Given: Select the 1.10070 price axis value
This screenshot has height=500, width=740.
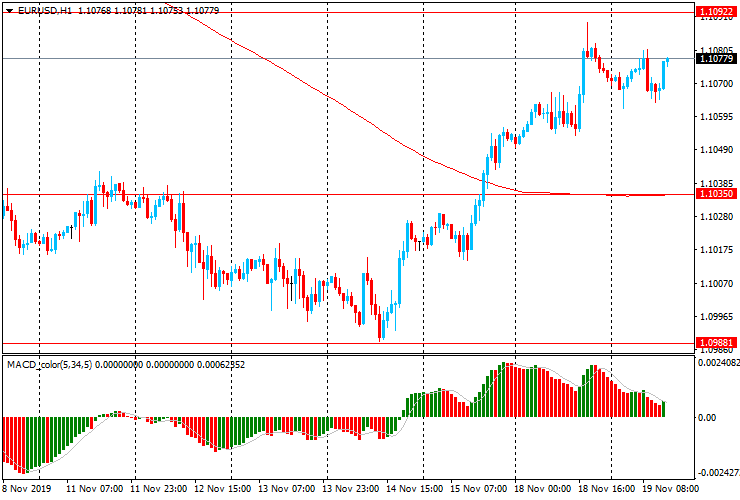Looking at the screenshot, I should [717, 283].
